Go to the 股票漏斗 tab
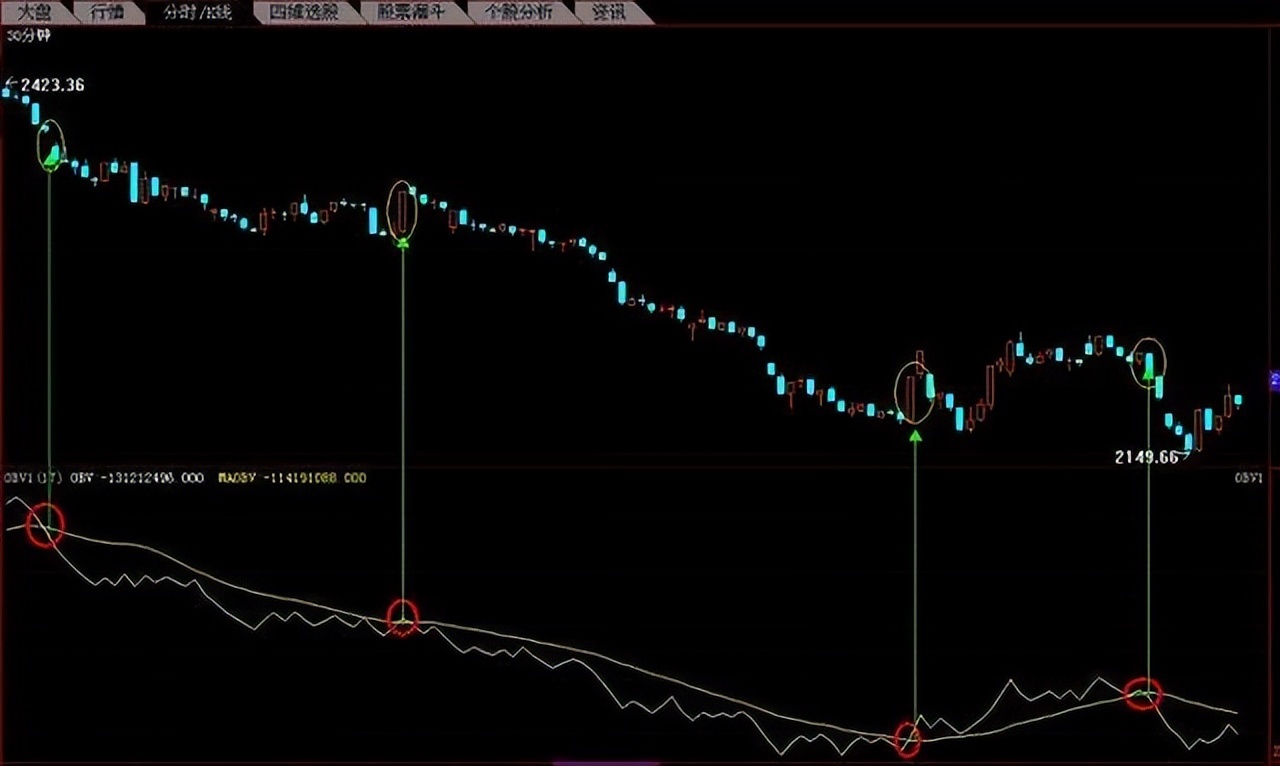 tap(411, 13)
